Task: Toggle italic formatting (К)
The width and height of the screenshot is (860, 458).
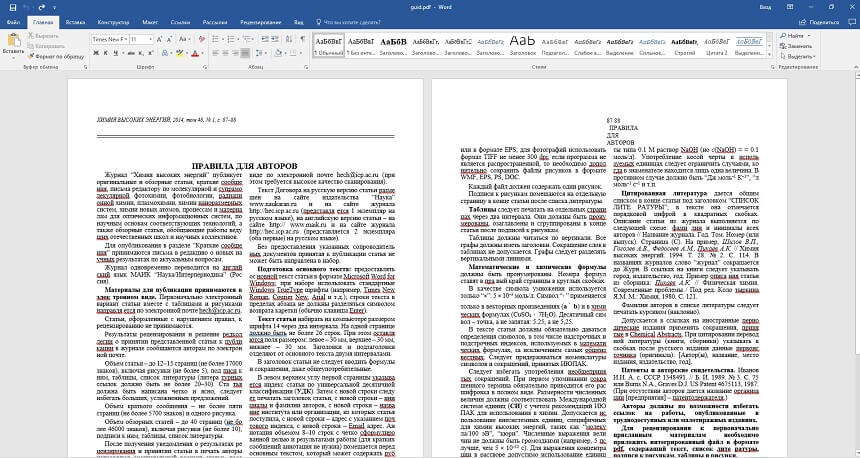Action: click(107, 54)
